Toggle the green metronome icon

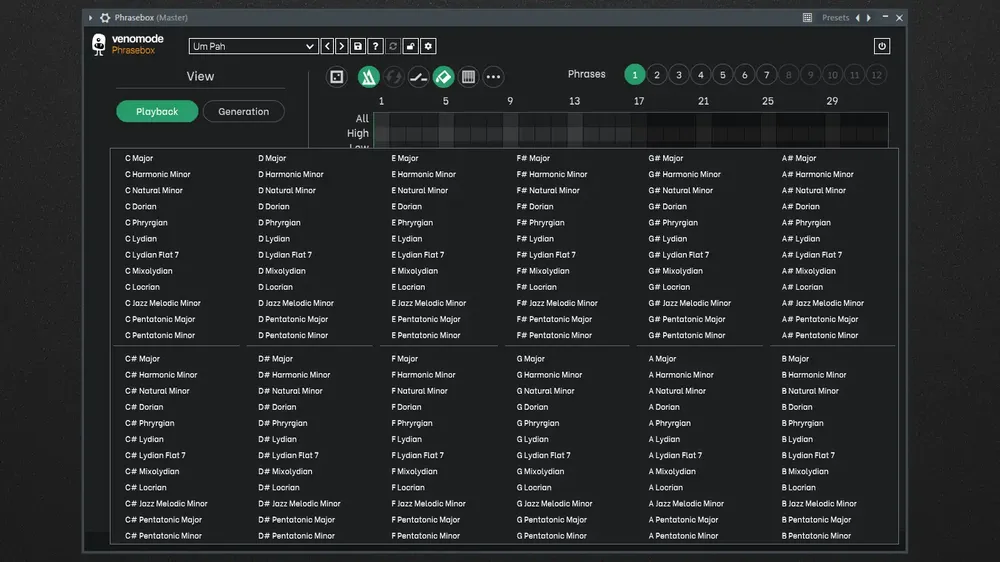pos(368,77)
